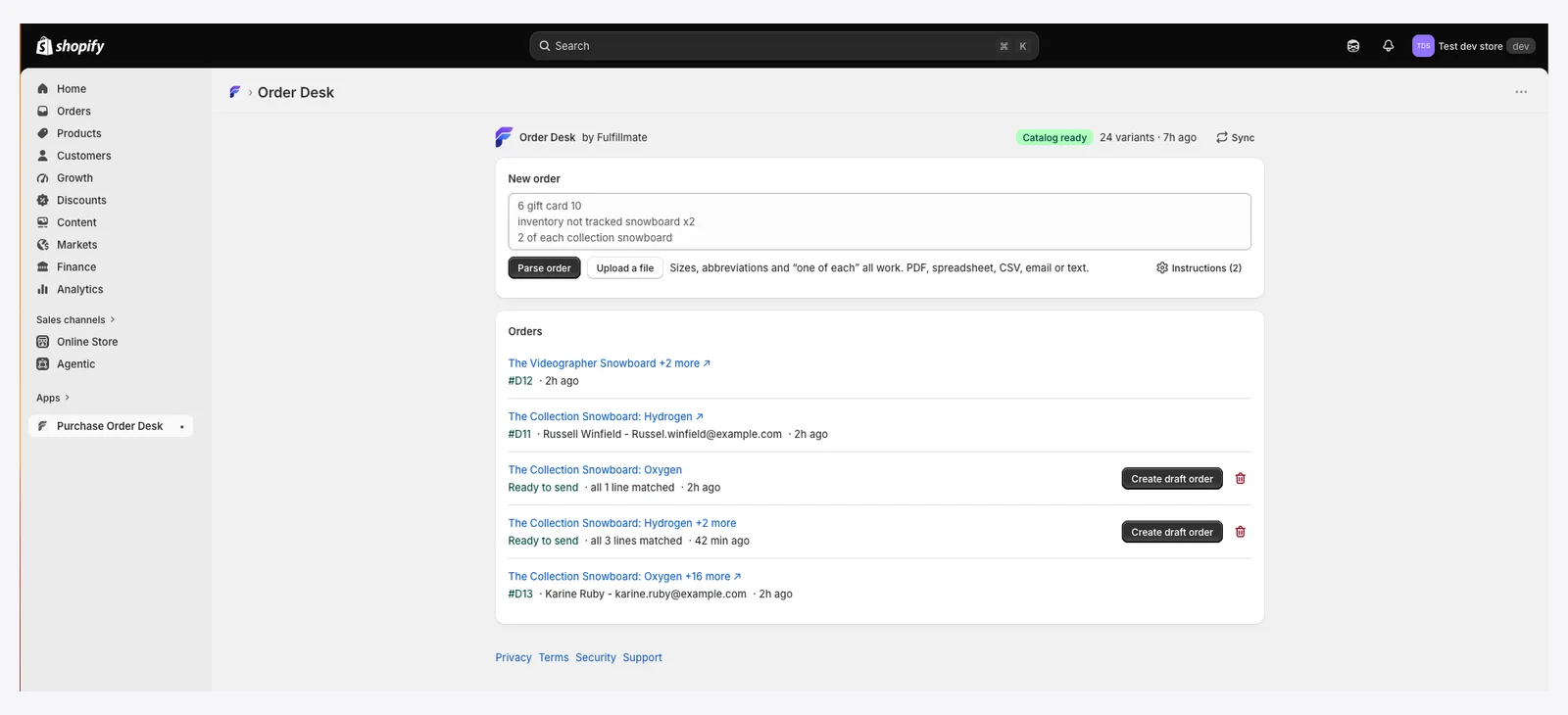Click the Agentic channel icon
The height and width of the screenshot is (715, 1568).
42,364
